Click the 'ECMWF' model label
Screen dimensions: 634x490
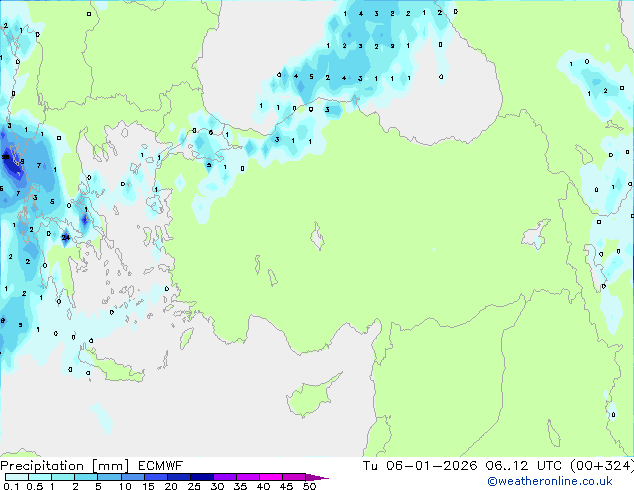pyautogui.click(x=161, y=466)
